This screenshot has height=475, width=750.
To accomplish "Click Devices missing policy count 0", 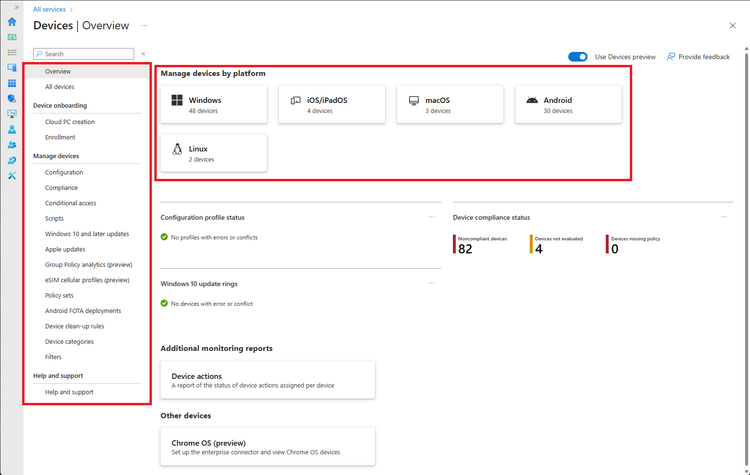I will point(615,249).
